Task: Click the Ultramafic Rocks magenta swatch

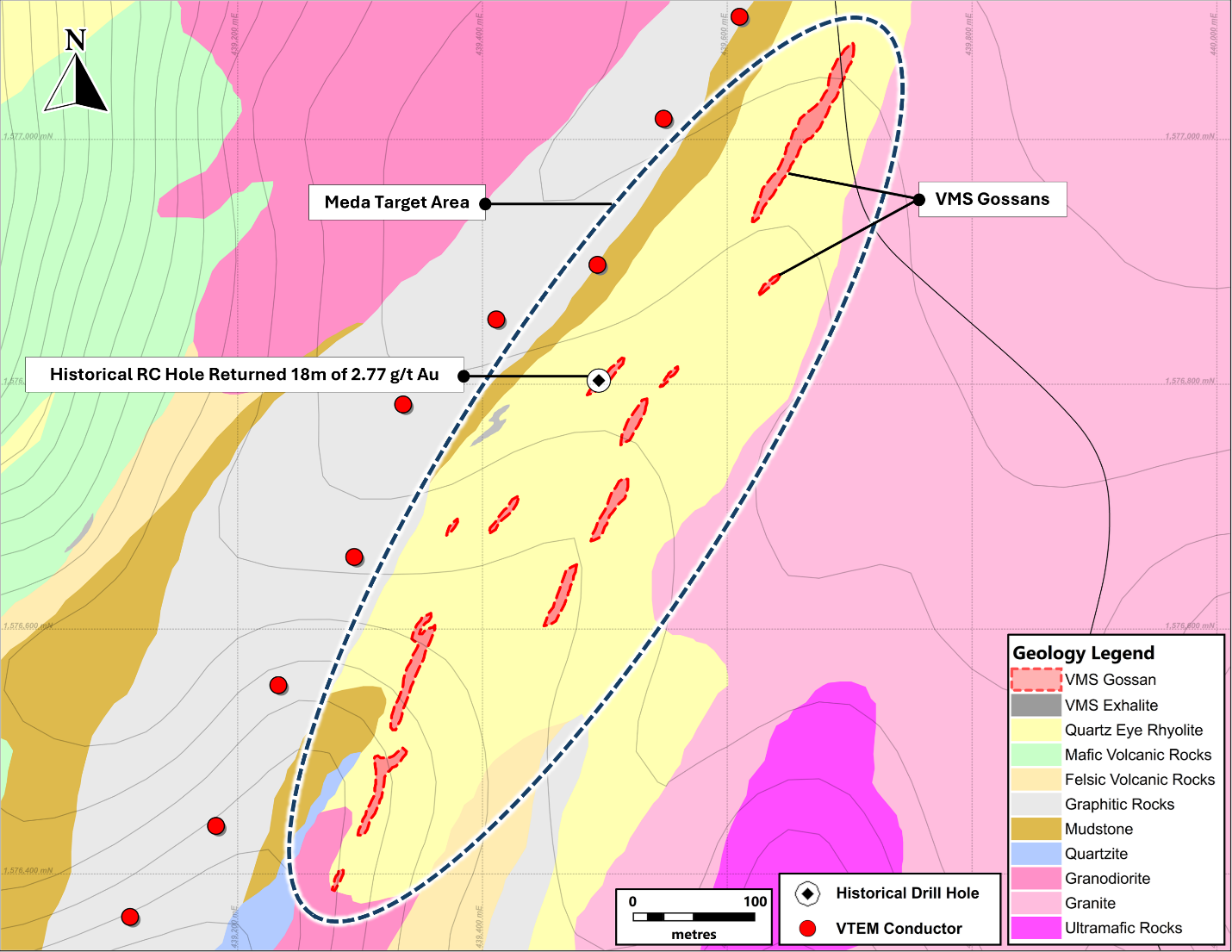Action: [x=1036, y=928]
